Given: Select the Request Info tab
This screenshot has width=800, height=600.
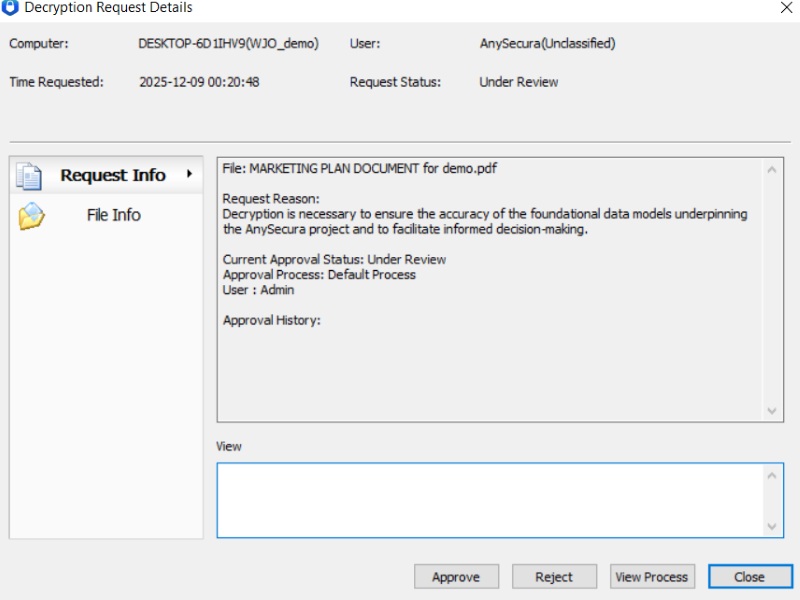Looking at the screenshot, I should (112, 174).
